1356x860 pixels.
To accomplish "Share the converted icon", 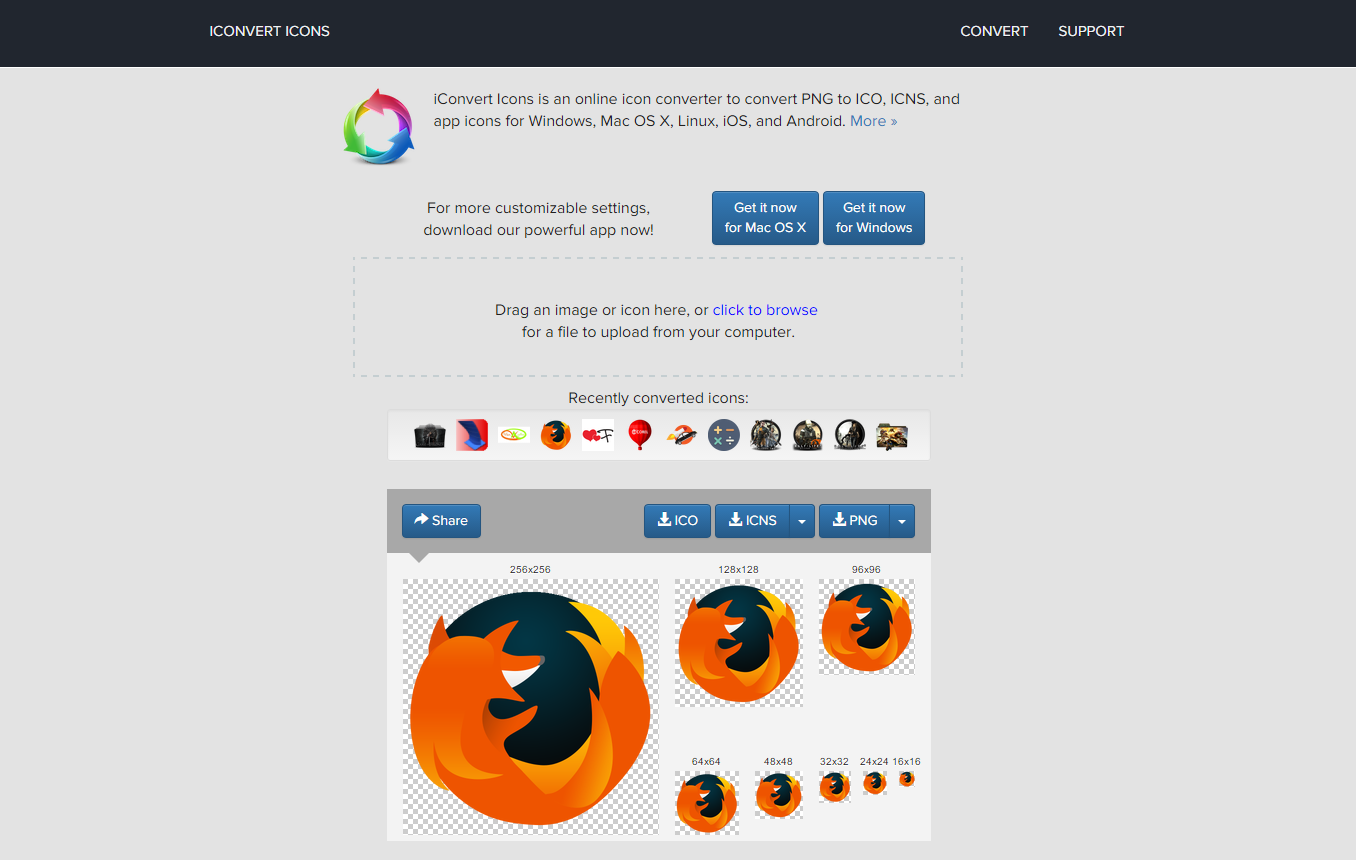I will coord(440,520).
